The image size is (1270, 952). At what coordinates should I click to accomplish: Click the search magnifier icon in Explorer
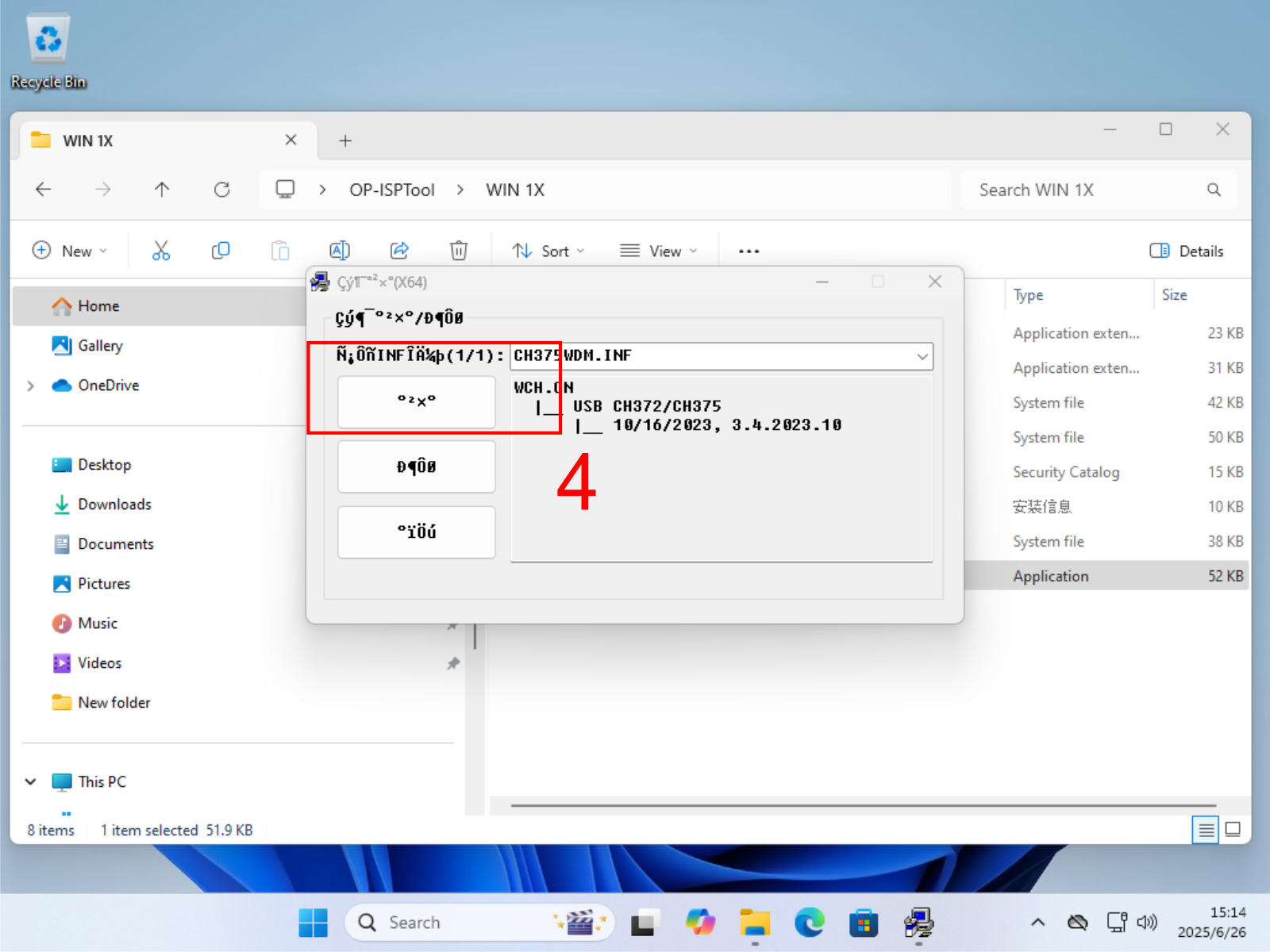(1214, 190)
